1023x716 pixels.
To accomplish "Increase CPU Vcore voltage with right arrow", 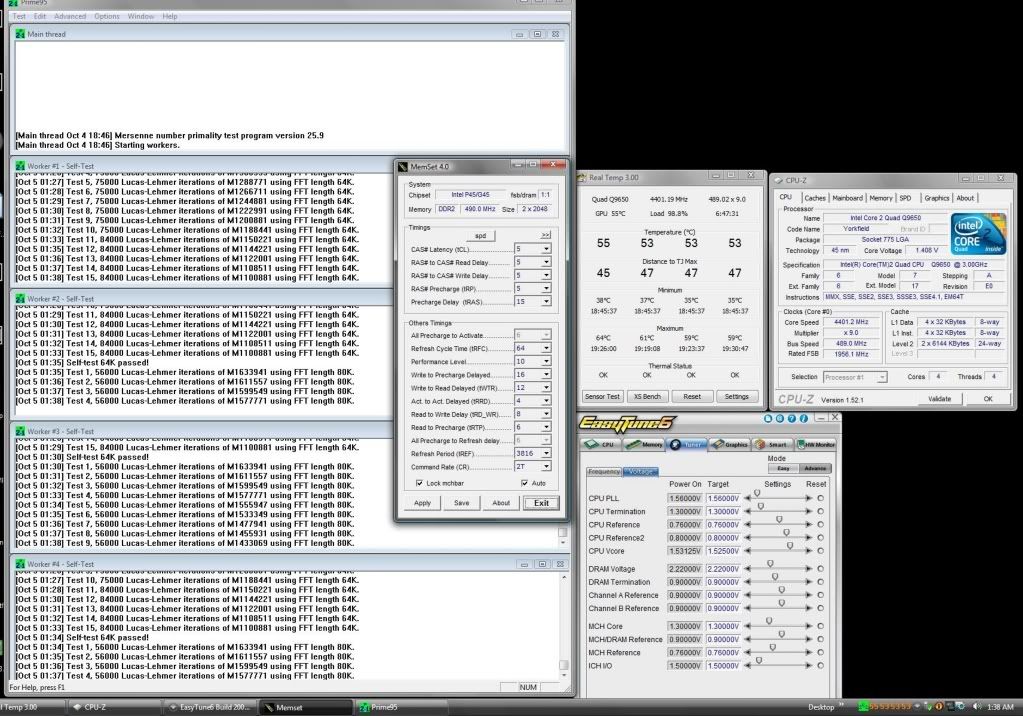I will [809, 551].
